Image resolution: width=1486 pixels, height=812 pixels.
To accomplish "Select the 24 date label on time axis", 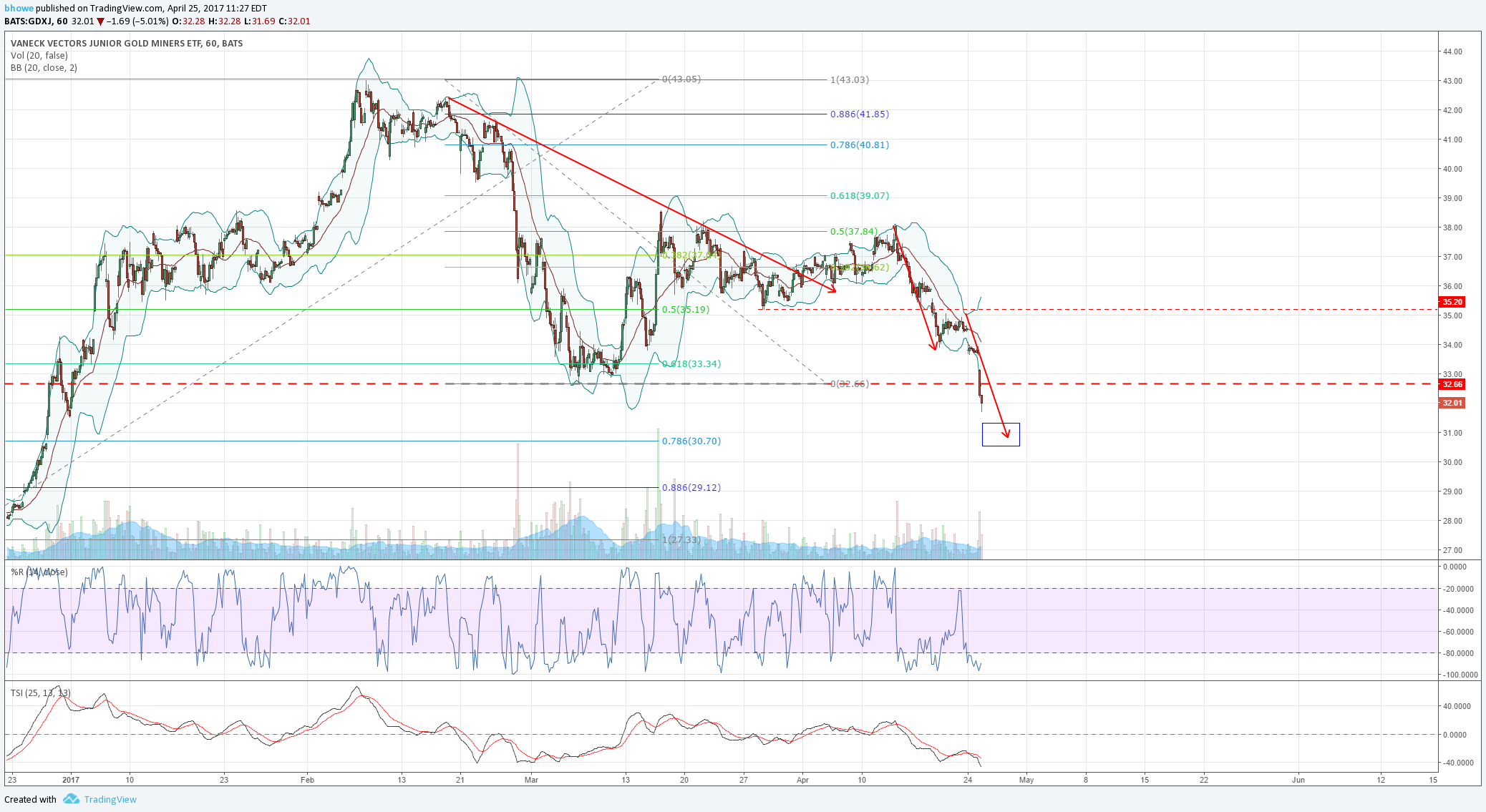I will click(x=968, y=781).
